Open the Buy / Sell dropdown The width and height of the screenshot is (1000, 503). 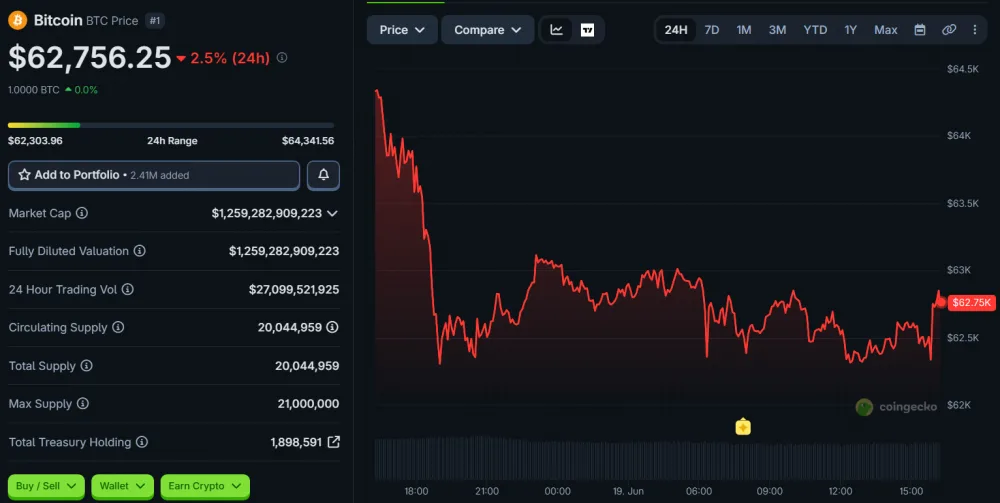point(46,486)
